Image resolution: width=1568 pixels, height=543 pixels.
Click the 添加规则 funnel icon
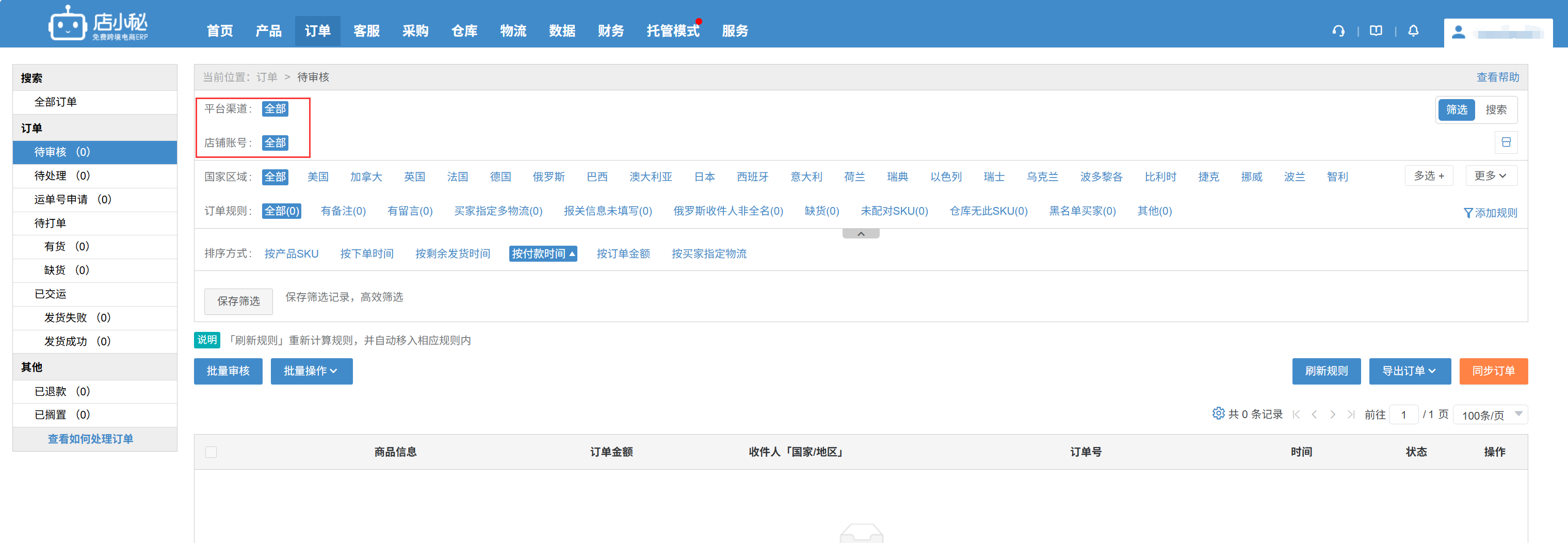tap(1467, 213)
